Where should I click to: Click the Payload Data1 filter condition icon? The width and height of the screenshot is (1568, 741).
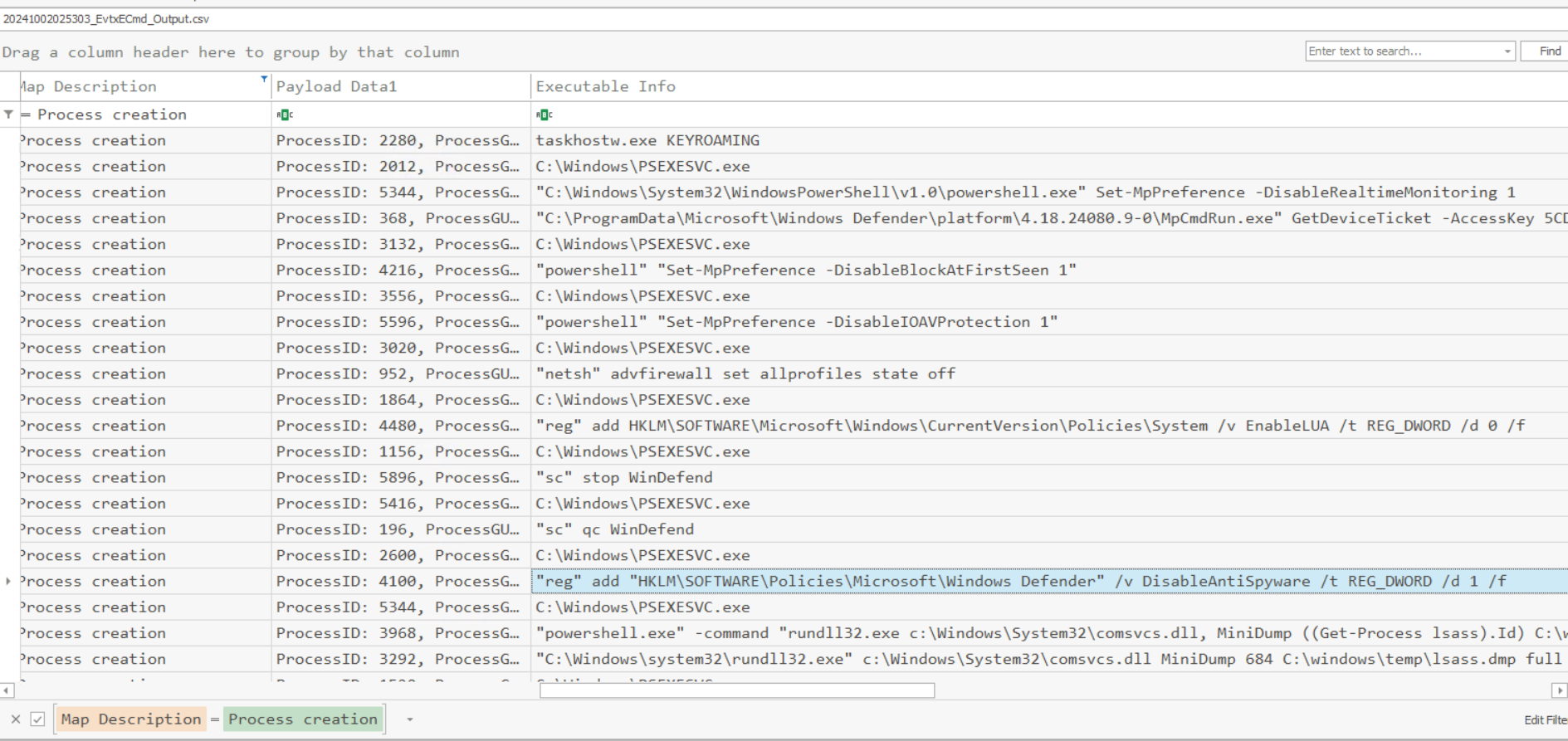tap(285, 115)
